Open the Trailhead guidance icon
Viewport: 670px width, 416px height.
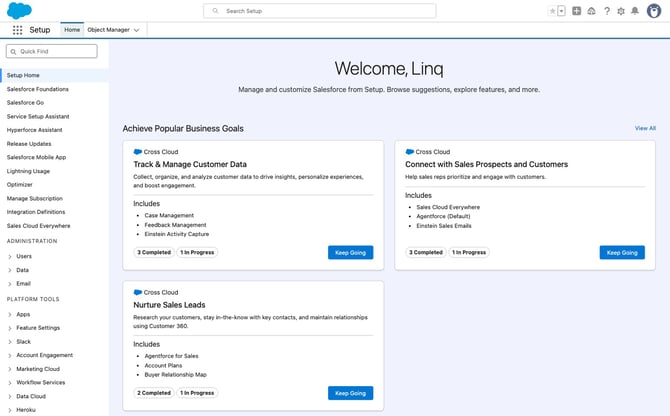click(591, 11)
